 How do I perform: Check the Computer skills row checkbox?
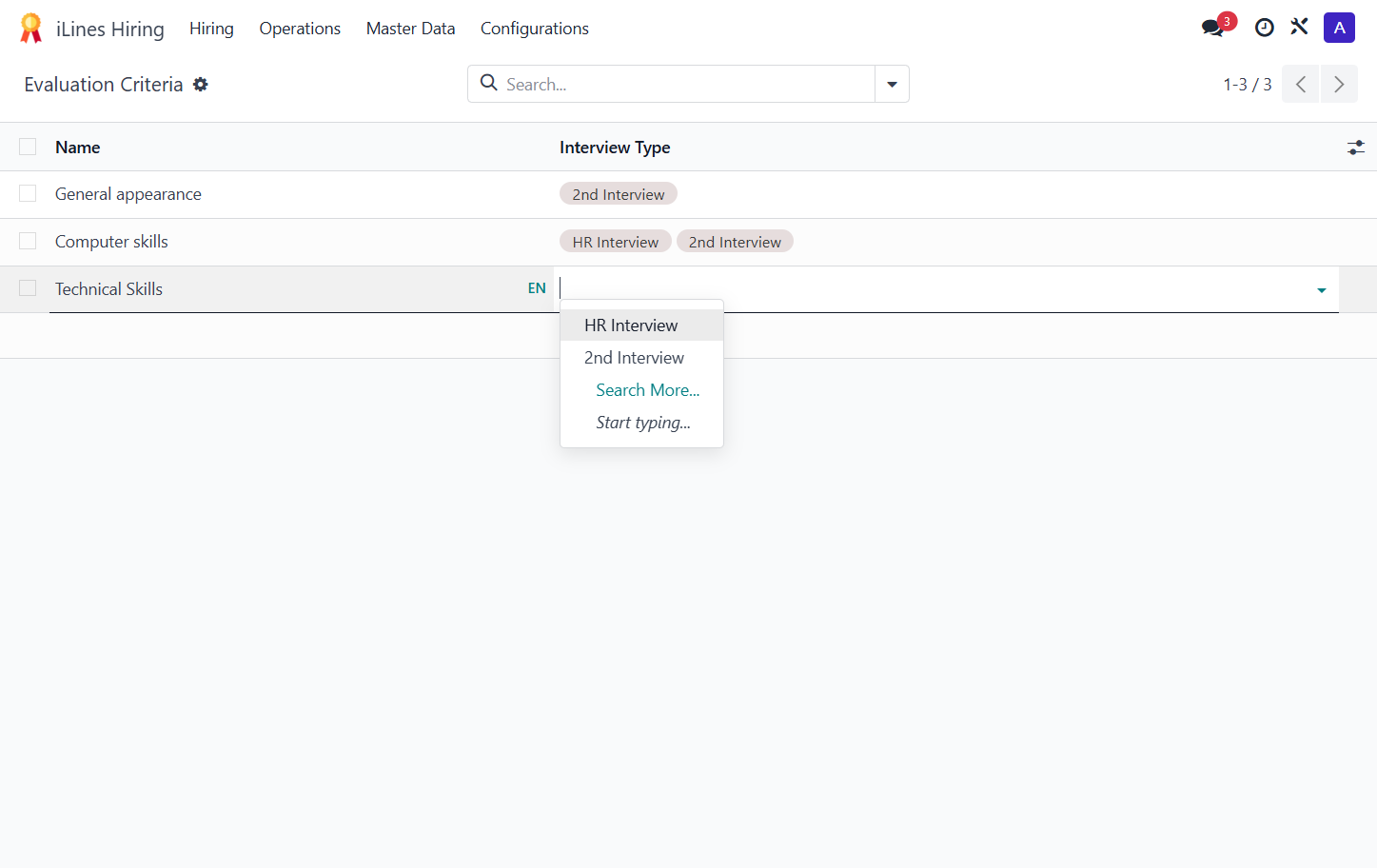click(x=28, y=241)
